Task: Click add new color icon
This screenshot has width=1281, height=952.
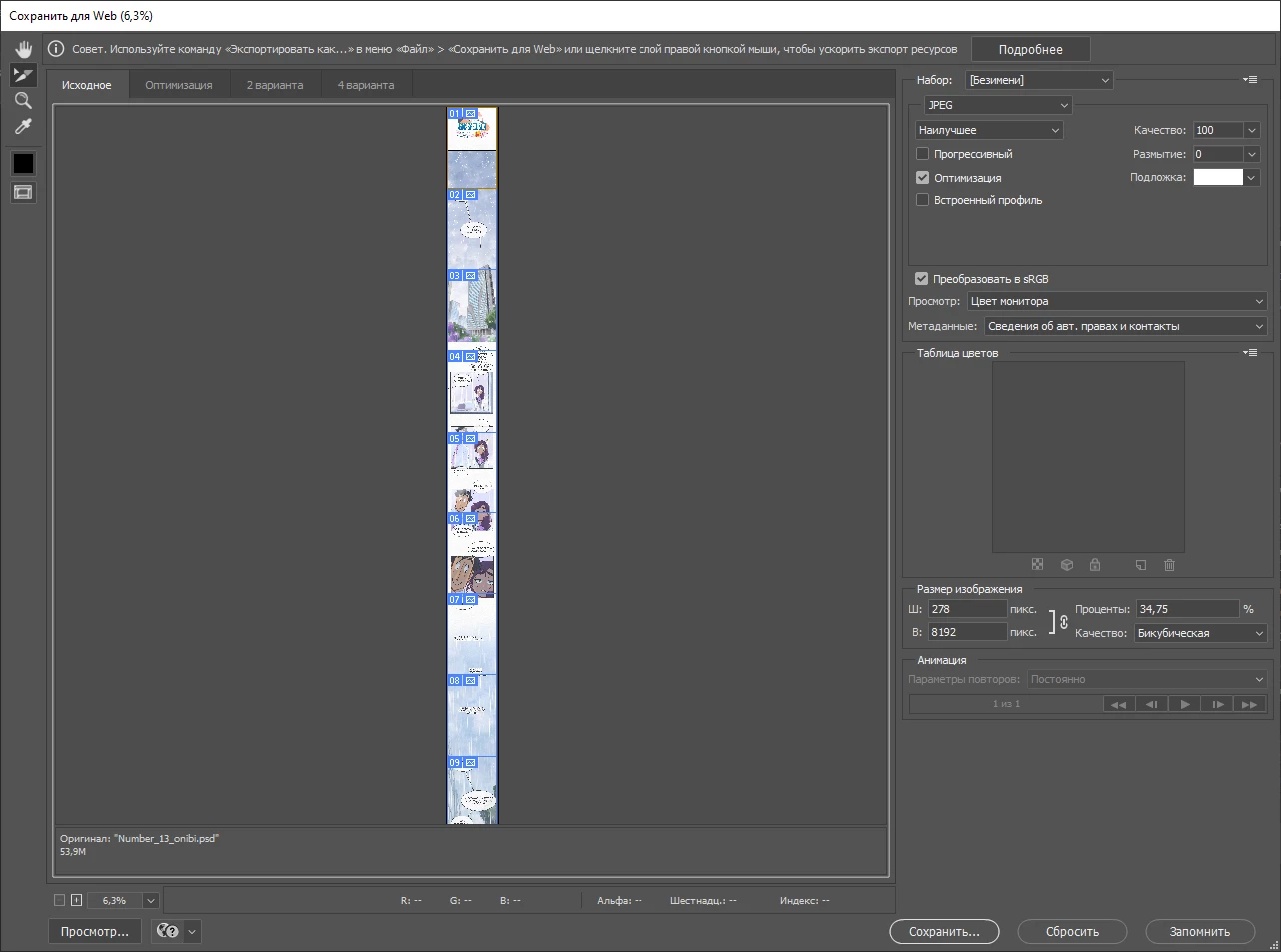Action: pos(1141,565)
